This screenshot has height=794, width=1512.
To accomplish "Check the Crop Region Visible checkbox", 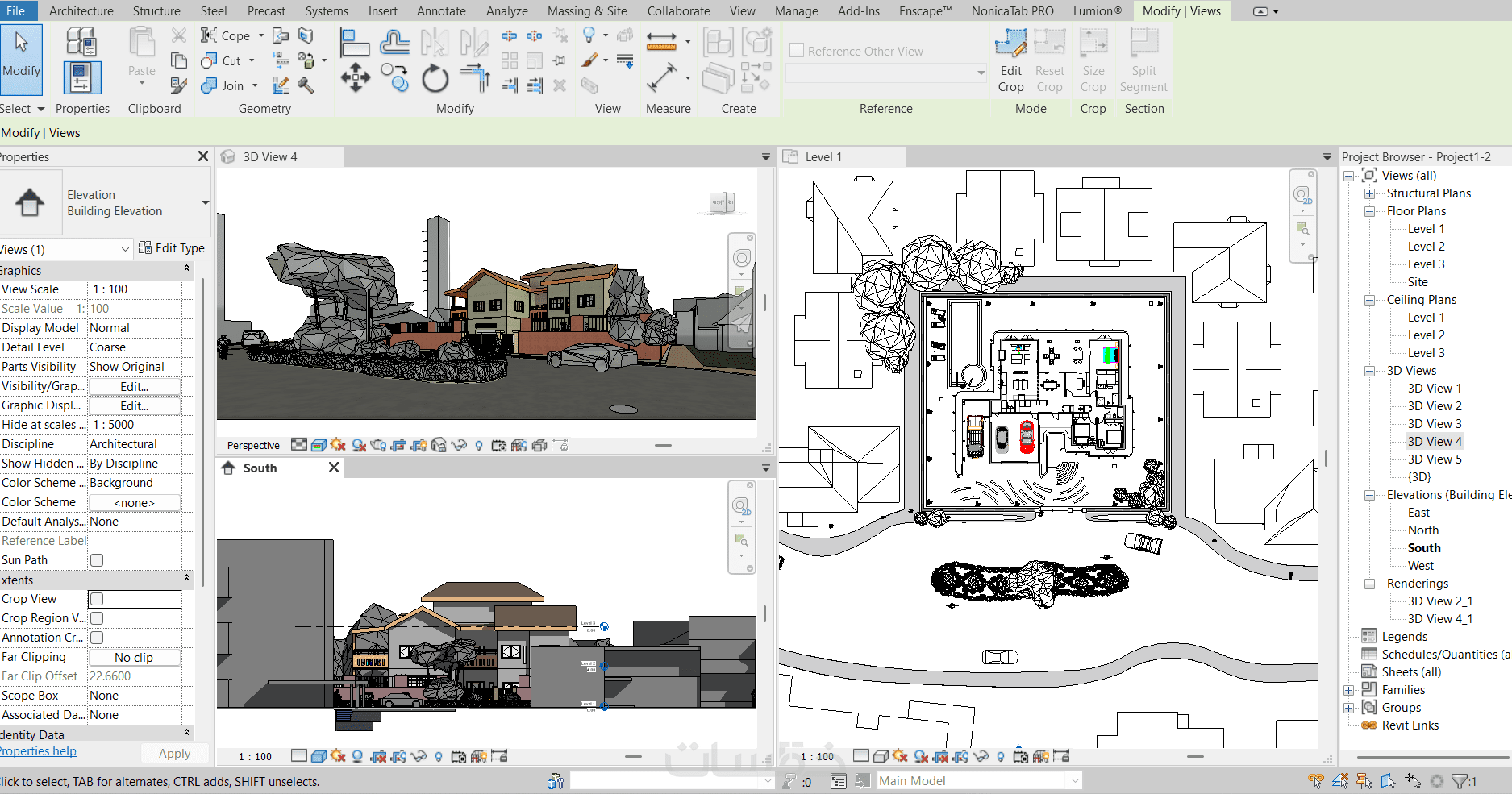I will tap(97, 618).
